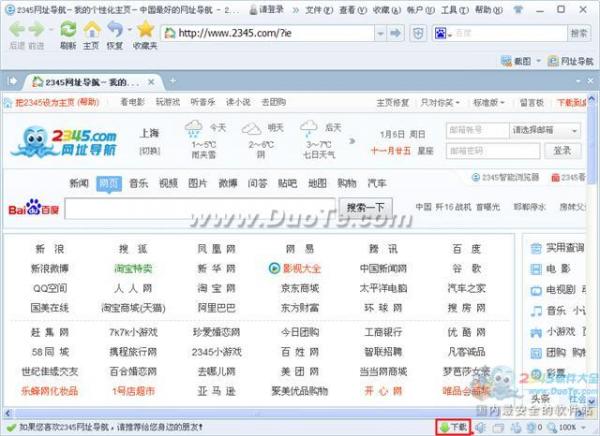This screenshot has height=436, width=600.
Task: Expand the back/forward history dropdown arrow
Action: (x=51, y=29)
